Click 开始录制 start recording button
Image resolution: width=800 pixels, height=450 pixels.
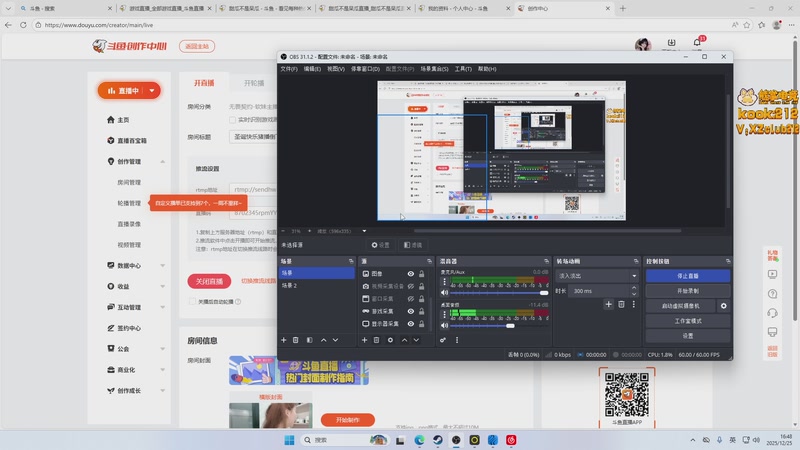688,291
